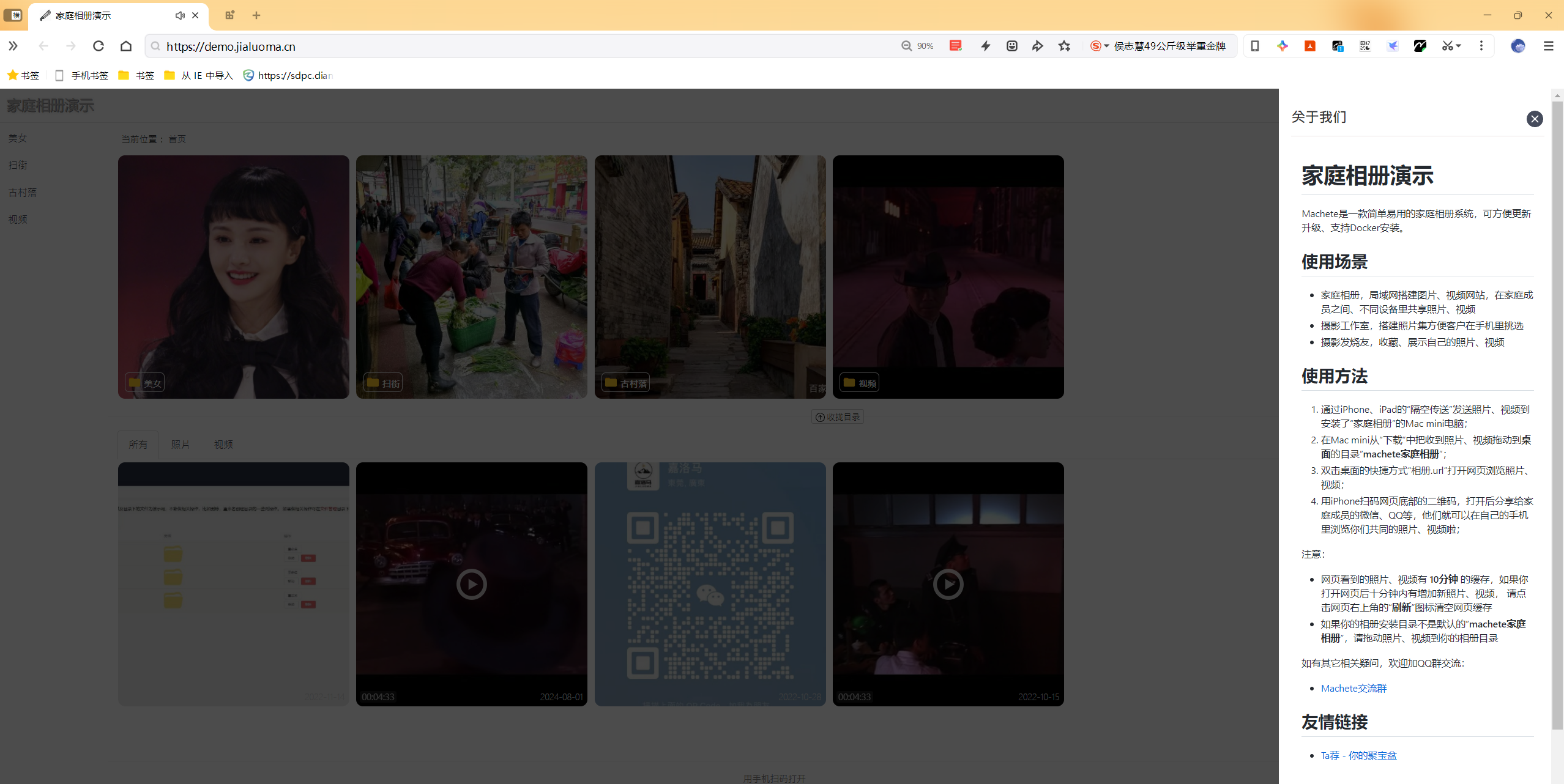
Task: Open the red reader mode icon
Action: tap(955, 46)
